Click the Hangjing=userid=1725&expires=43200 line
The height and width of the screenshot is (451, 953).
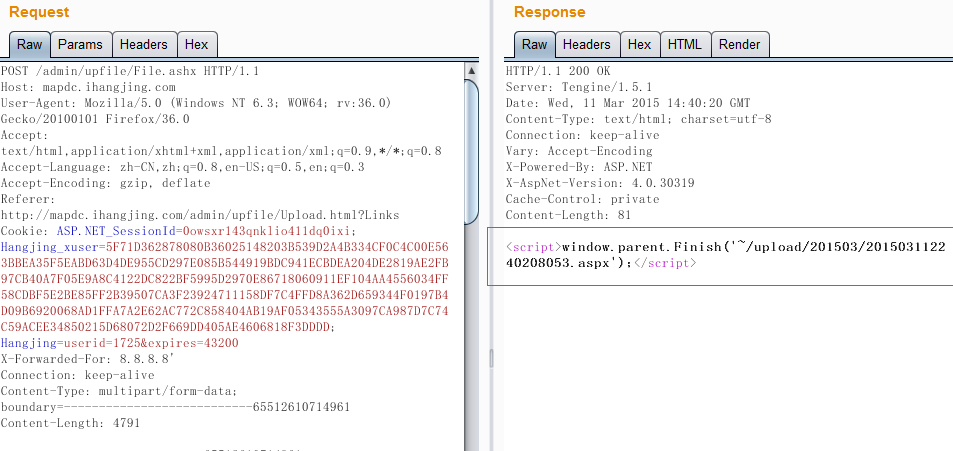119,343
